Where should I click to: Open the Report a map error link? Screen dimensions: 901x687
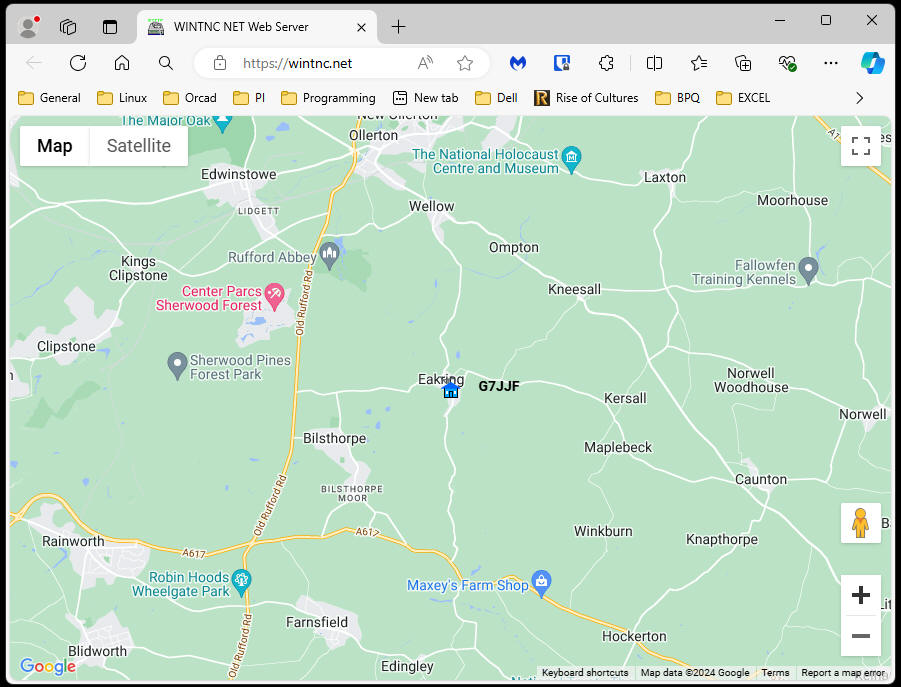pos(843,673)
